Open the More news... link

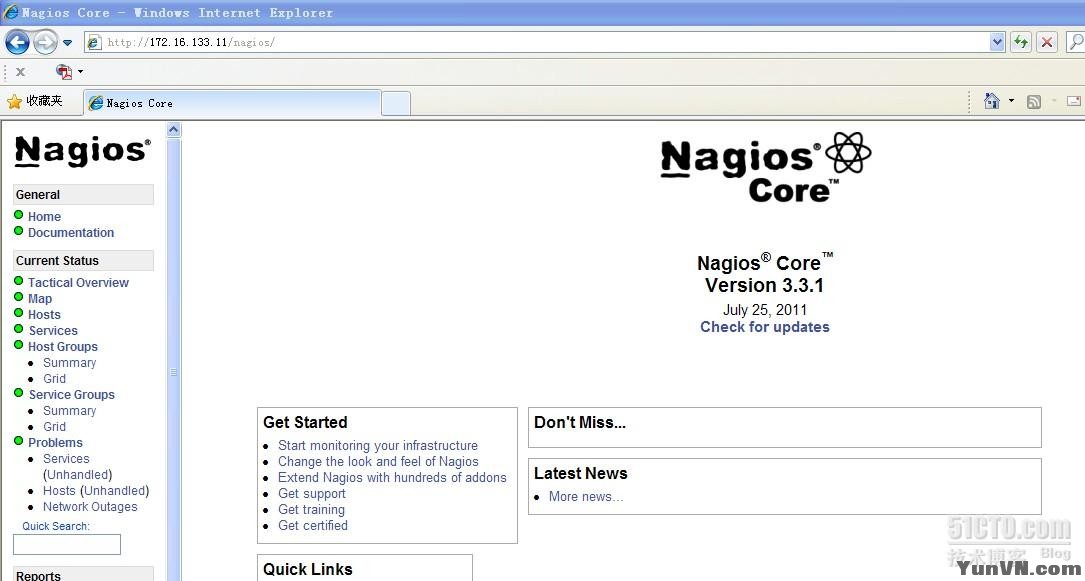coord(586,496)
